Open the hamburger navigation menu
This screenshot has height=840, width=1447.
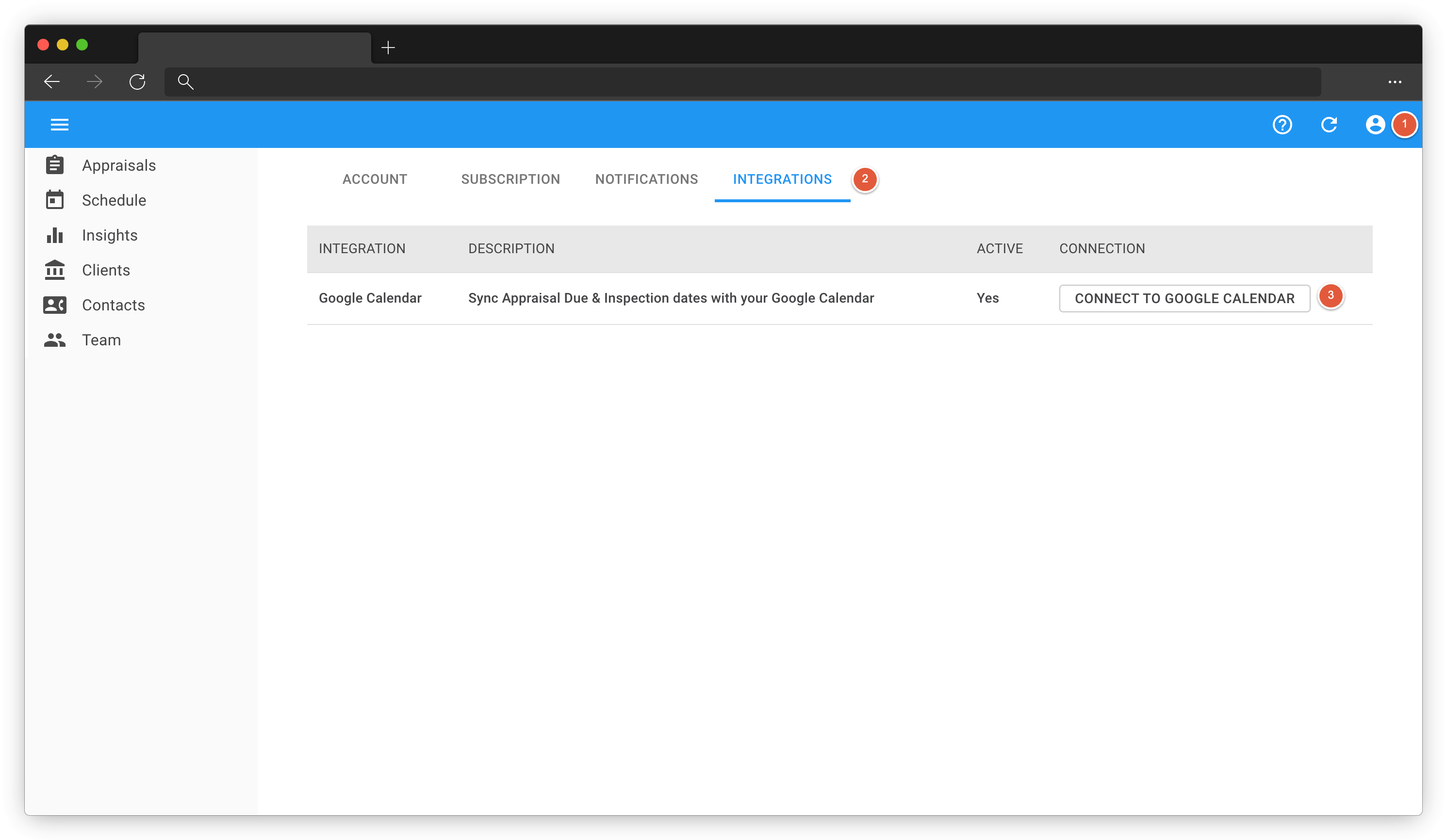[x=59, y=125]
